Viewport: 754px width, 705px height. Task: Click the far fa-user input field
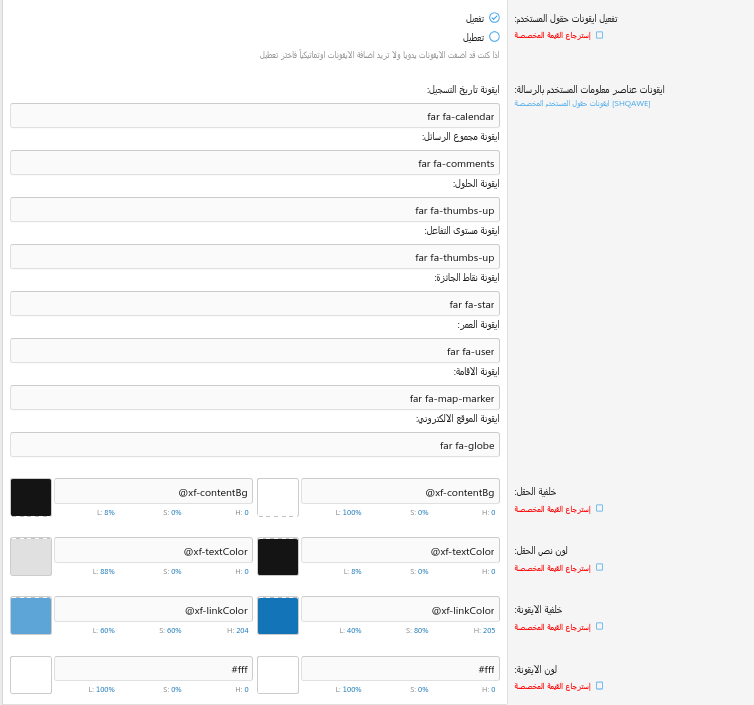coord(255,351)
